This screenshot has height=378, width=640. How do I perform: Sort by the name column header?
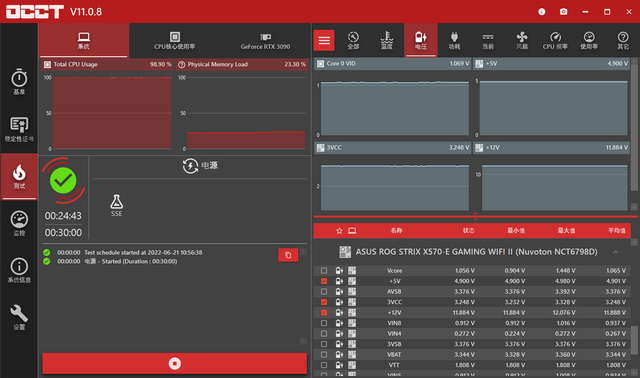click(x=396, y=231)
